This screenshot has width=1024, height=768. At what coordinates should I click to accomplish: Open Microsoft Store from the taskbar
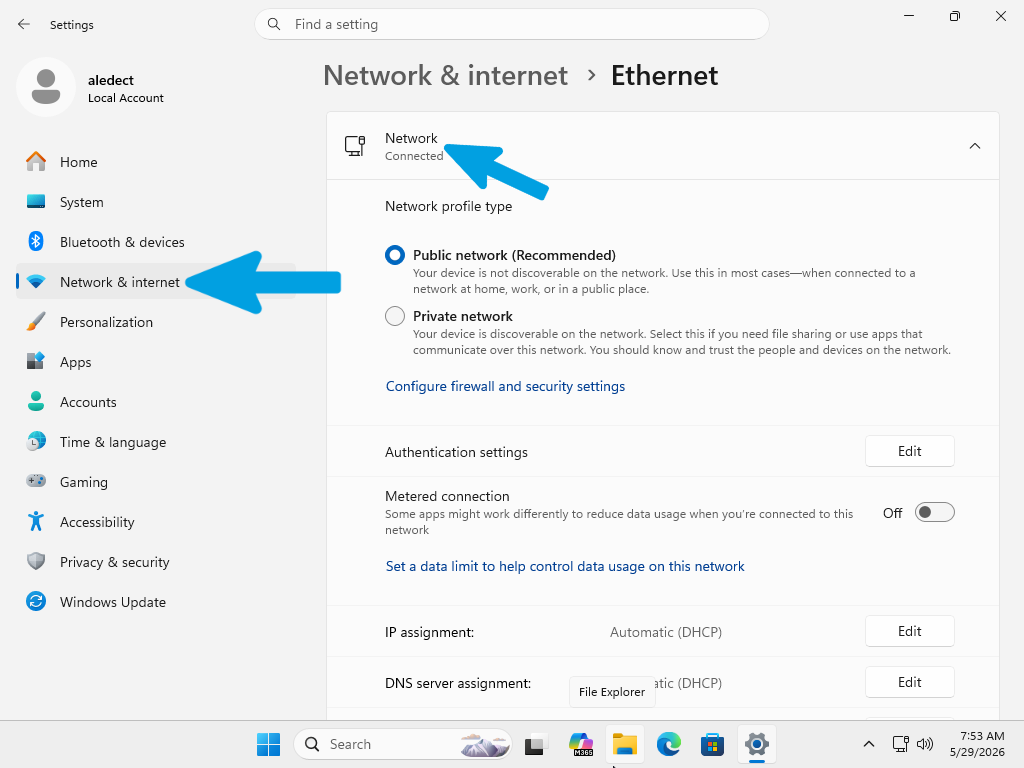[x=712, y=744]
